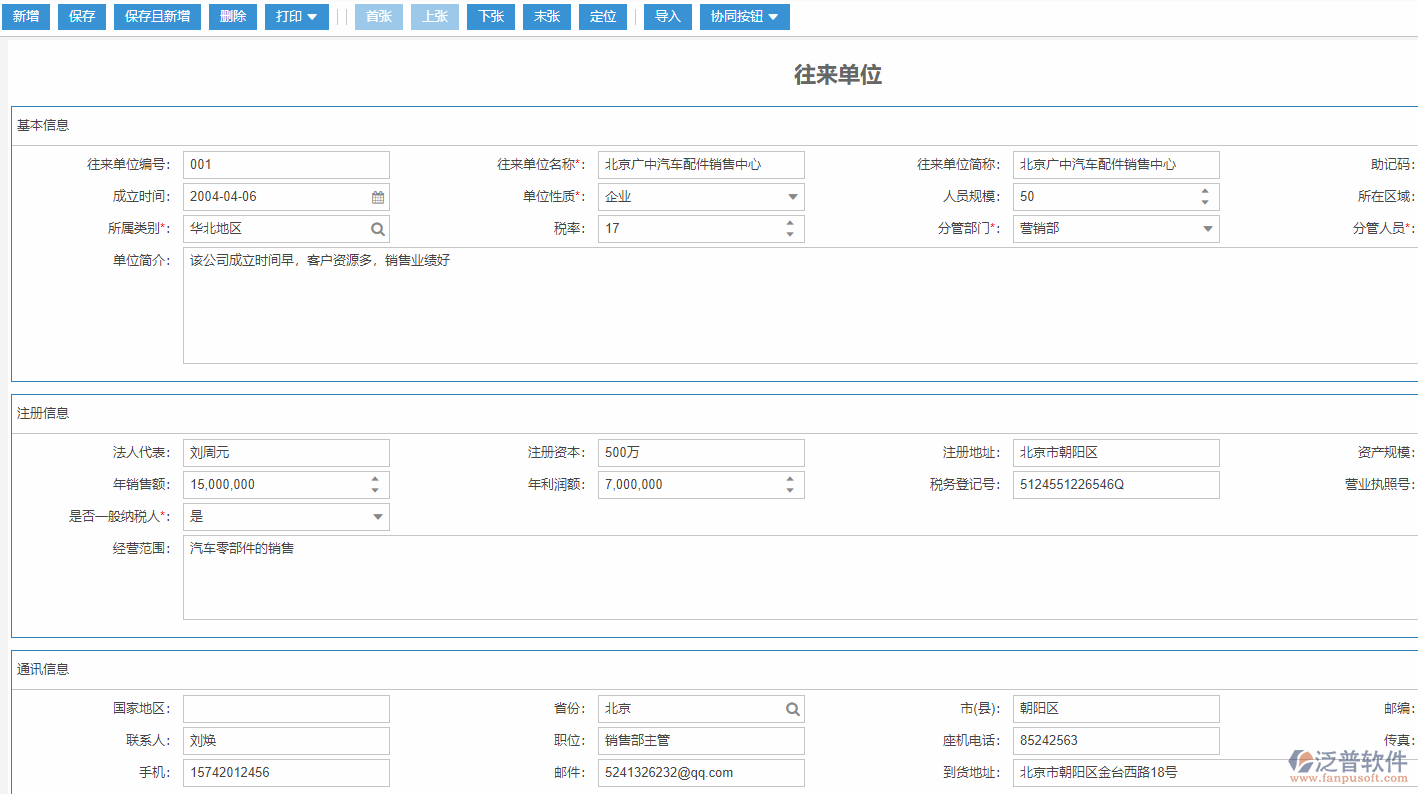Expand the 是否一般纳税人 dropdown
This screenshot has height=794, width=1418.
click(378, 517)
